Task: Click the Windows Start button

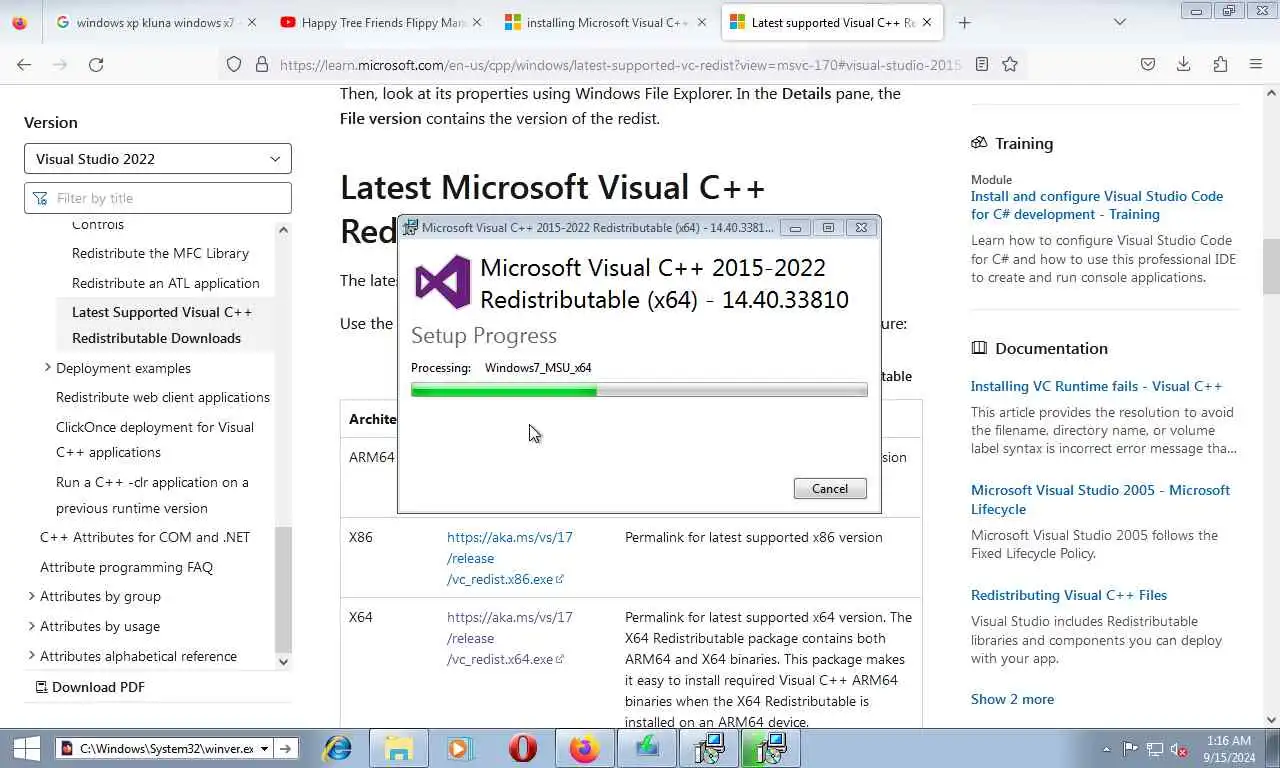Action: coord(26,748)
